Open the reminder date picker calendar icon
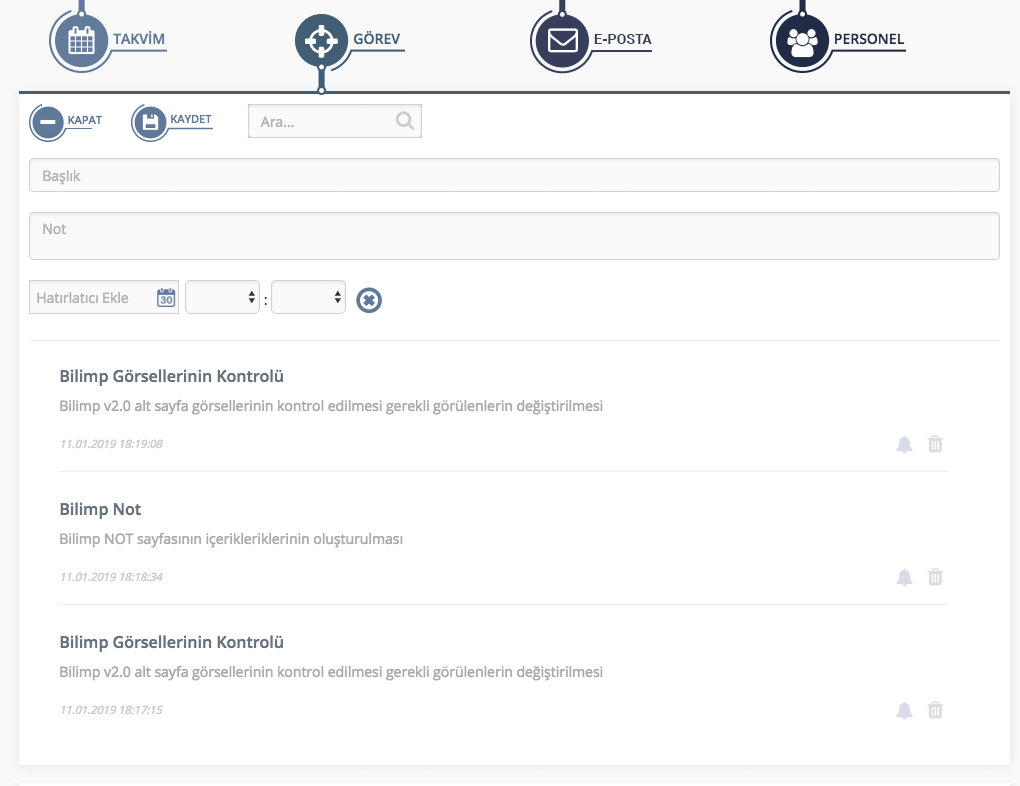 [166, 298]
